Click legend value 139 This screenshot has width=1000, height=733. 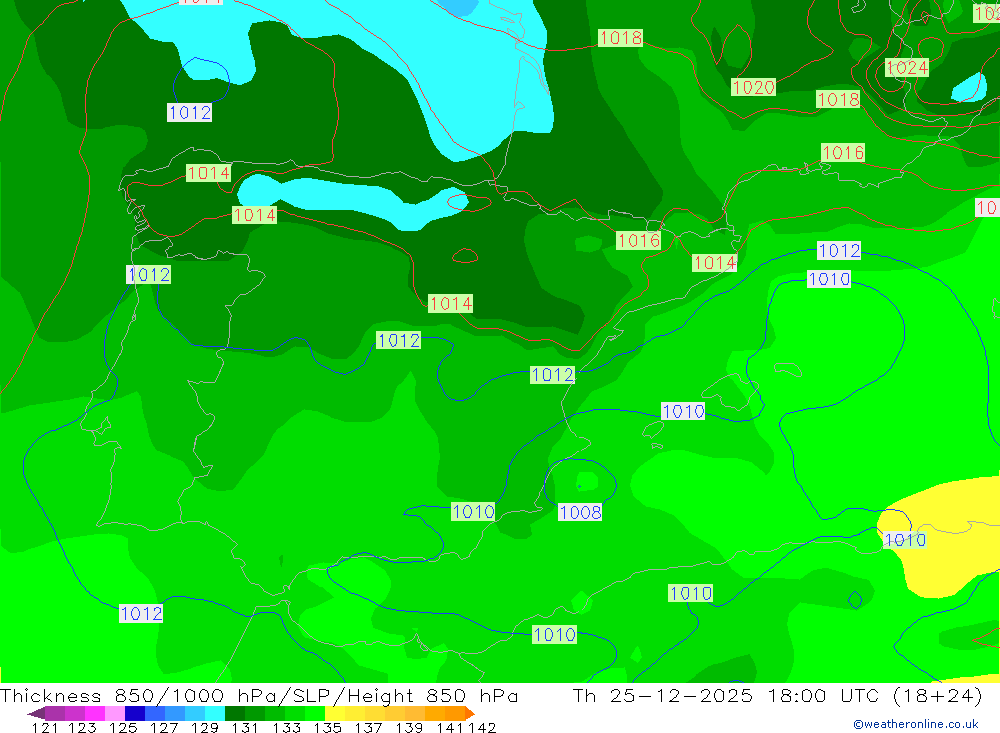(409, 727)
